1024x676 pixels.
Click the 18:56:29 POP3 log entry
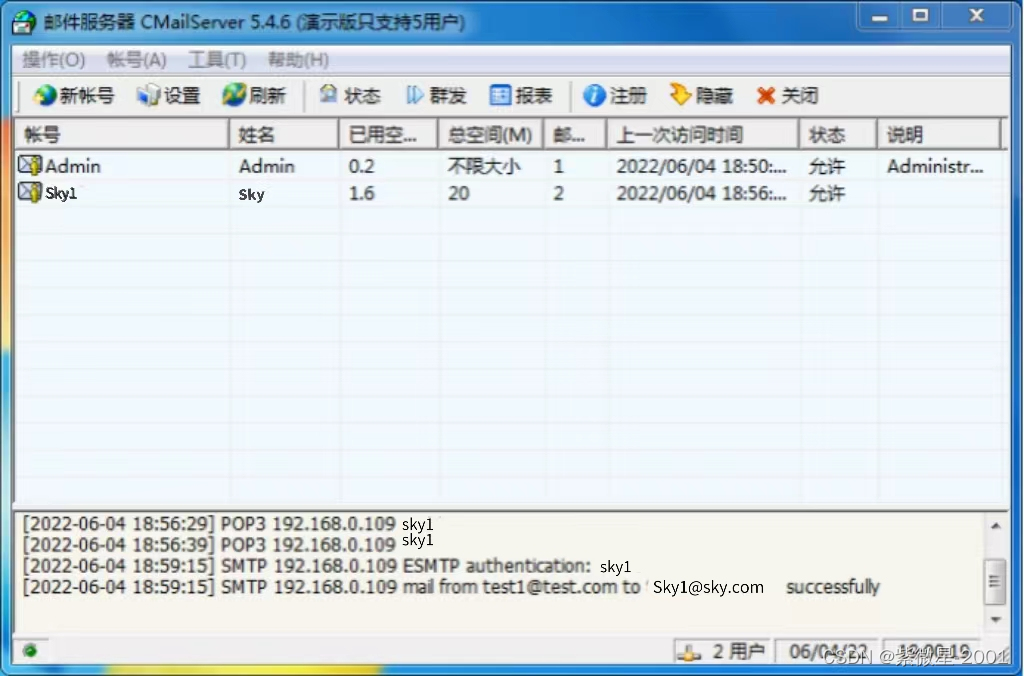coord(229,524)
